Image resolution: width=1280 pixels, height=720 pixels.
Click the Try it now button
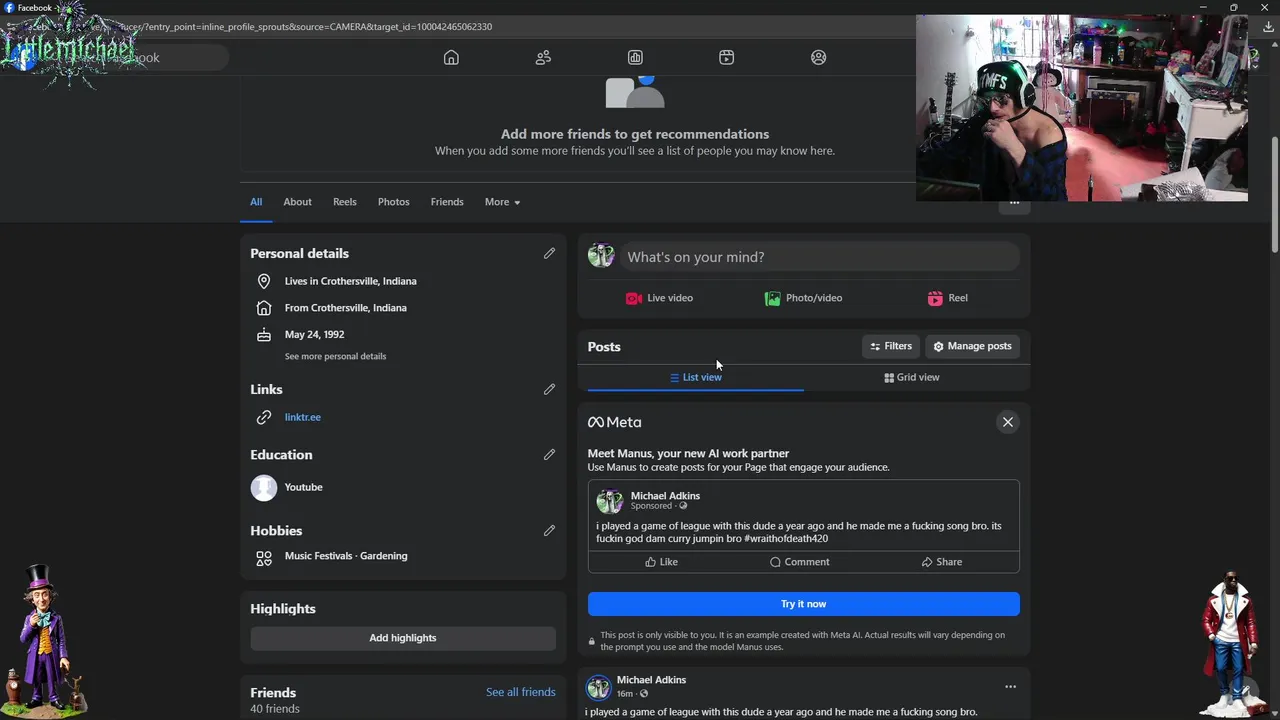click(x=803, y=604)
